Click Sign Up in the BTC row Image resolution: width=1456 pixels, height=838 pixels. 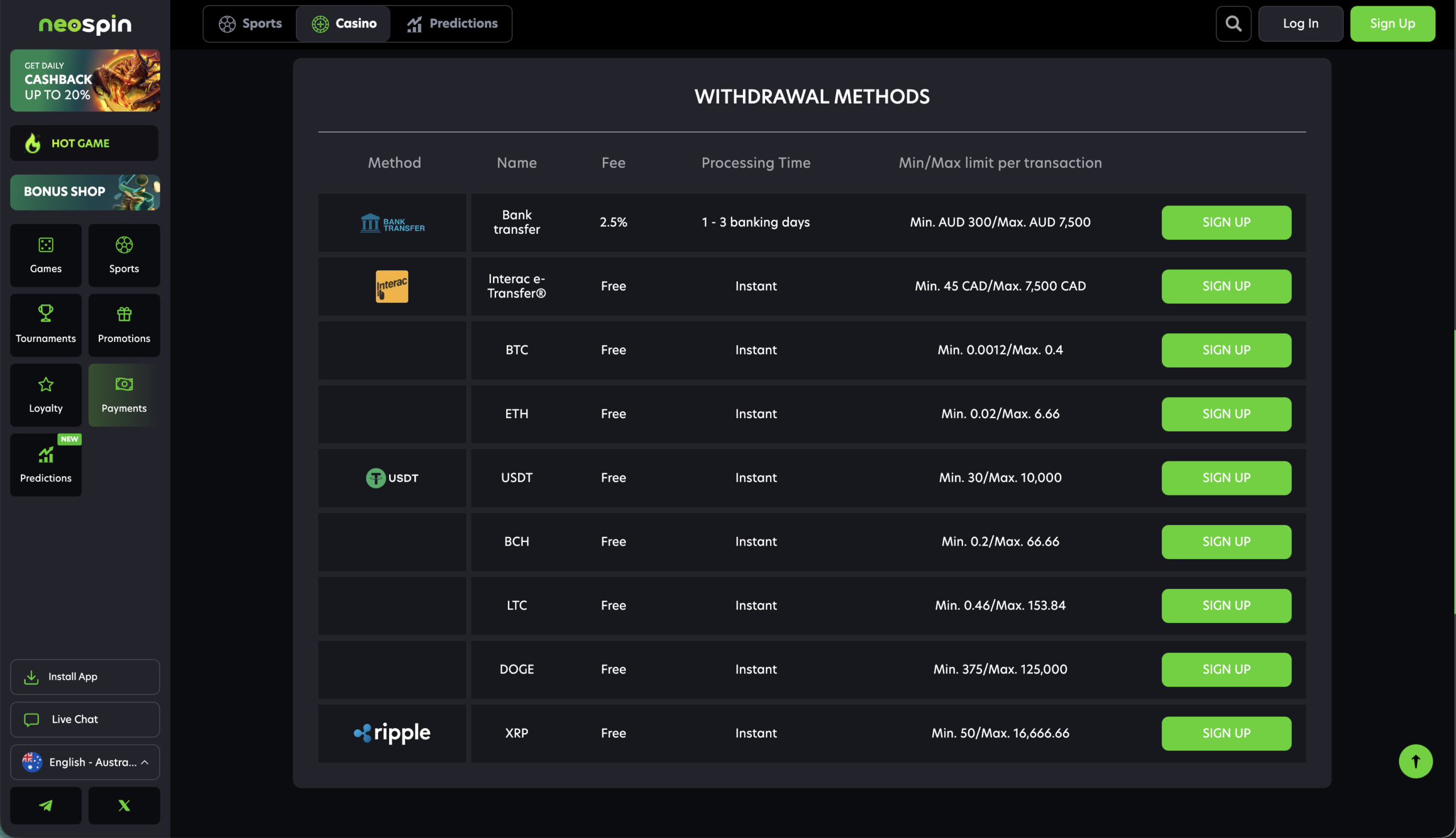1226,350
